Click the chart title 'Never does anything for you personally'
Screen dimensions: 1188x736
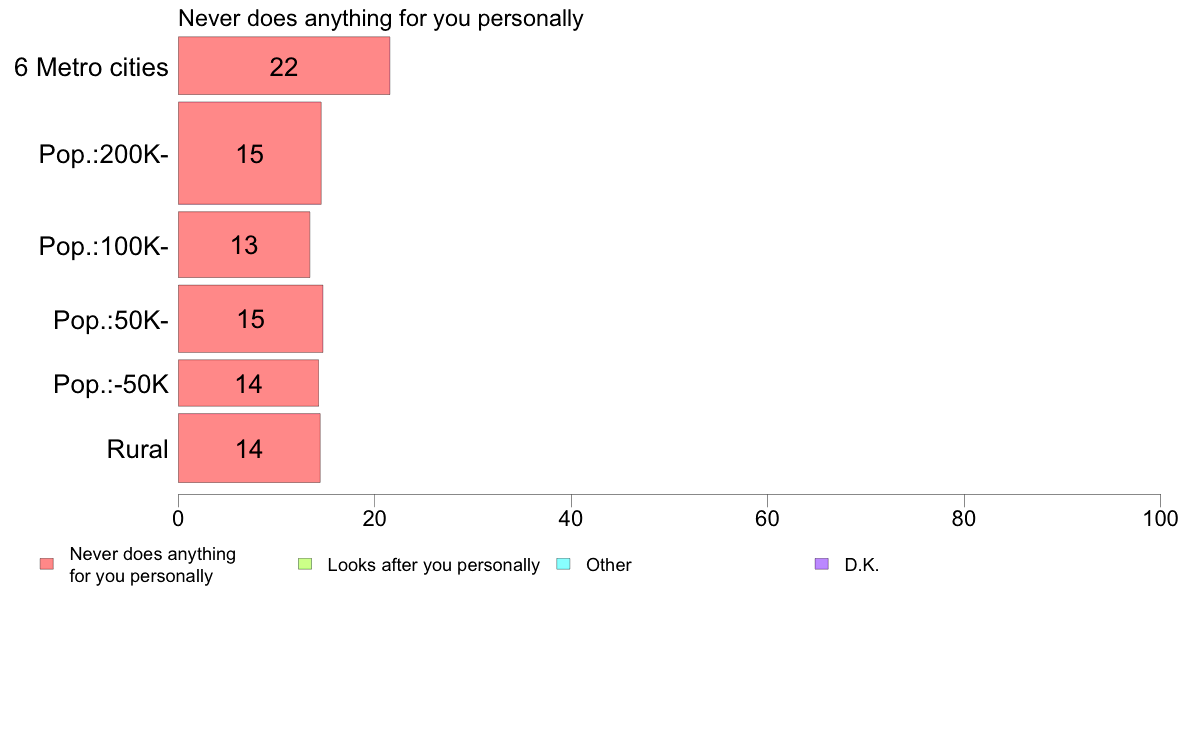tap(380, 18)
